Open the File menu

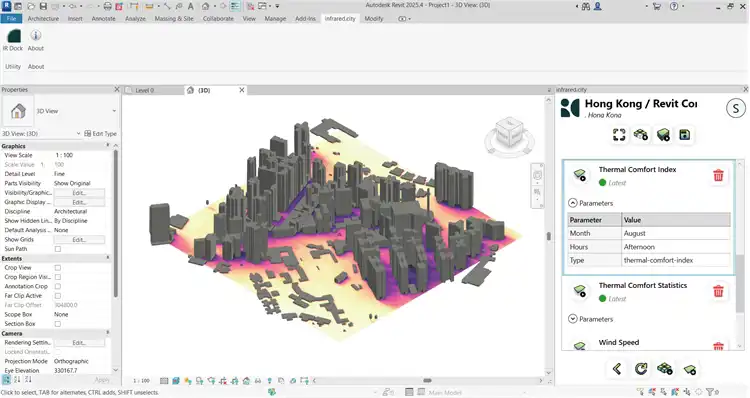[11, 19]
